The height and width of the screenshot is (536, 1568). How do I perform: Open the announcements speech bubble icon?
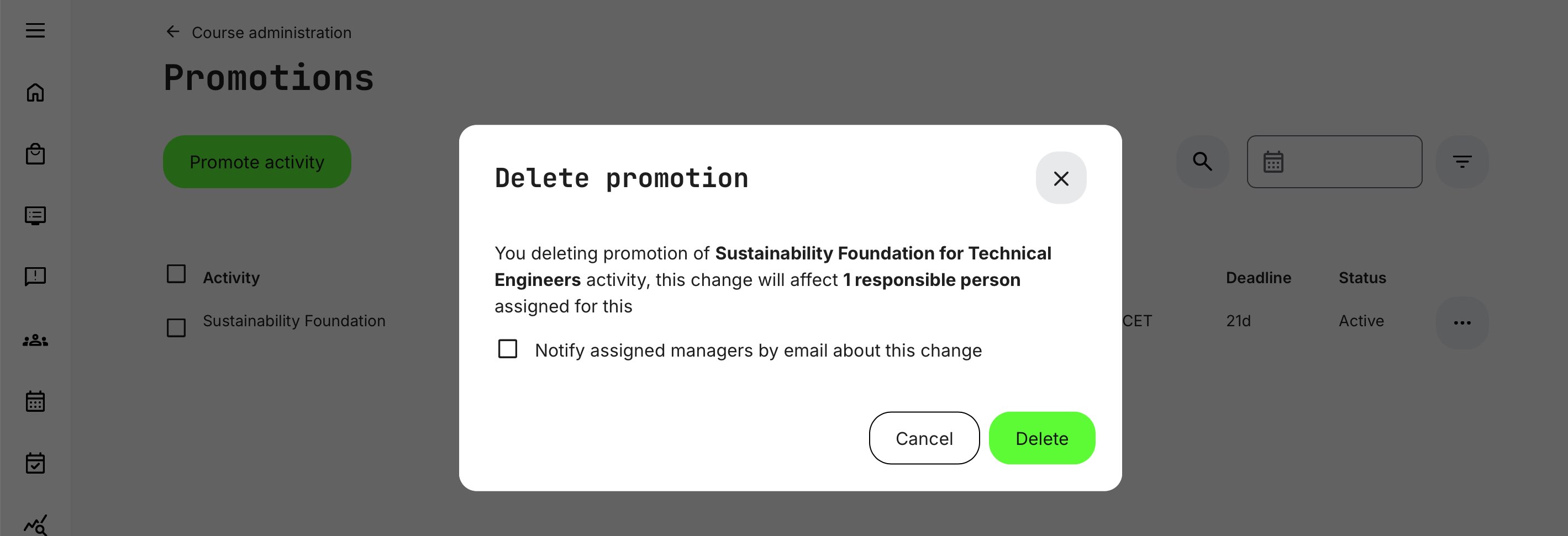click(x=36, y=278)
